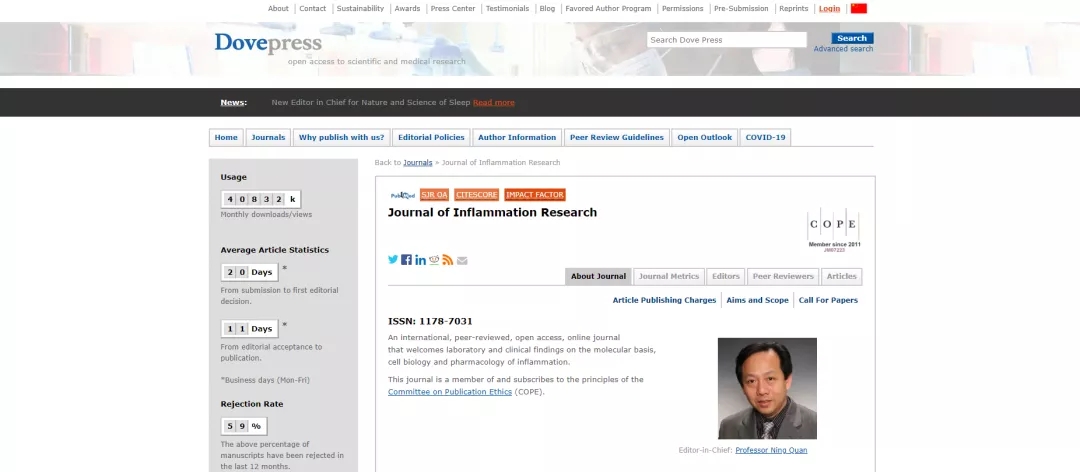Open the RSS feed icon

coord(448,260)
